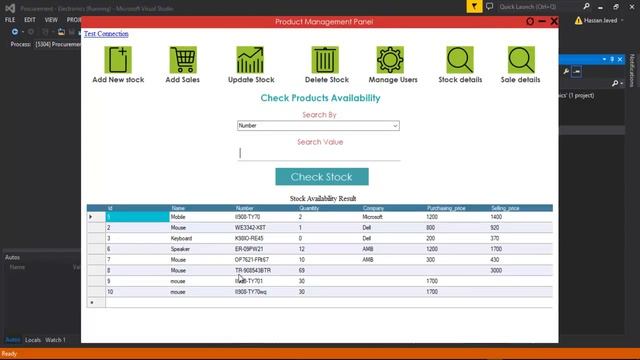
Task: Click new-row asterisk row header in grid
Action: point(96,302)
